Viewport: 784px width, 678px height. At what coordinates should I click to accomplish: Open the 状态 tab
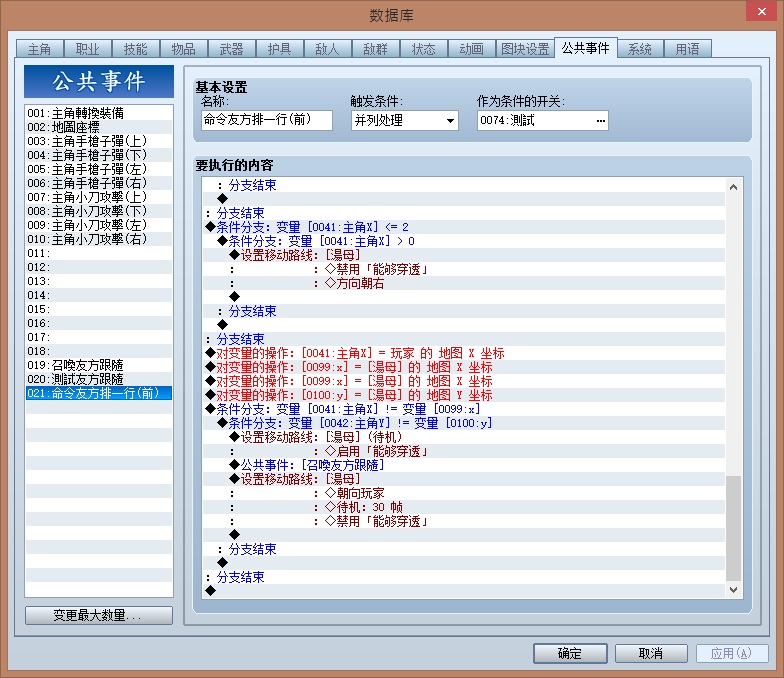pos(424,49)
